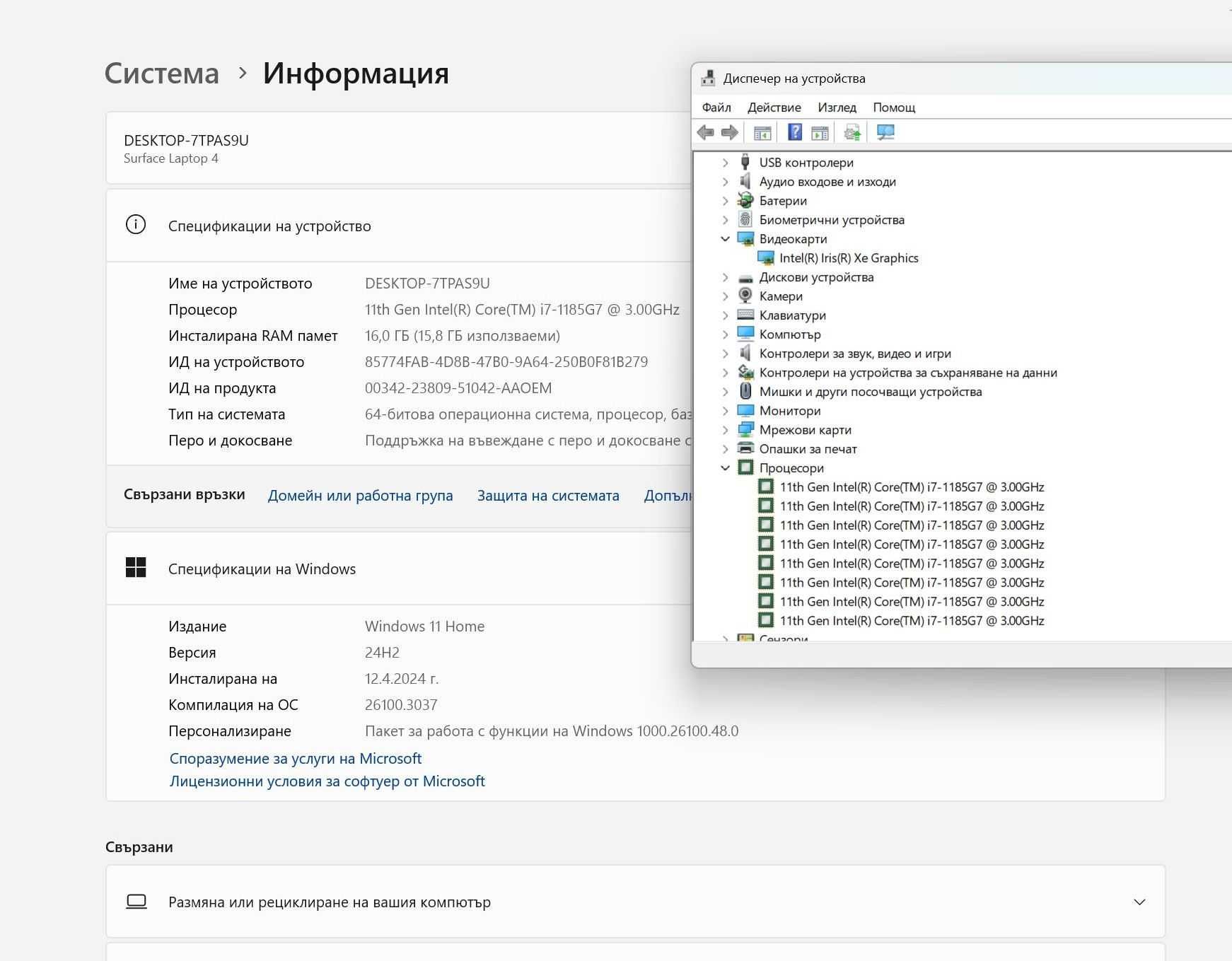
Task: Open Споразумение за услуги на Microsoft link
Action: (296, 759)
